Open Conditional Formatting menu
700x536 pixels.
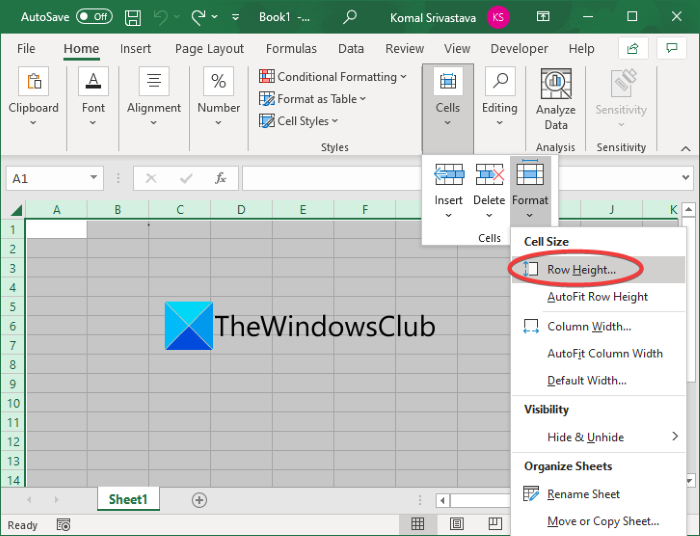pos(333,77)
